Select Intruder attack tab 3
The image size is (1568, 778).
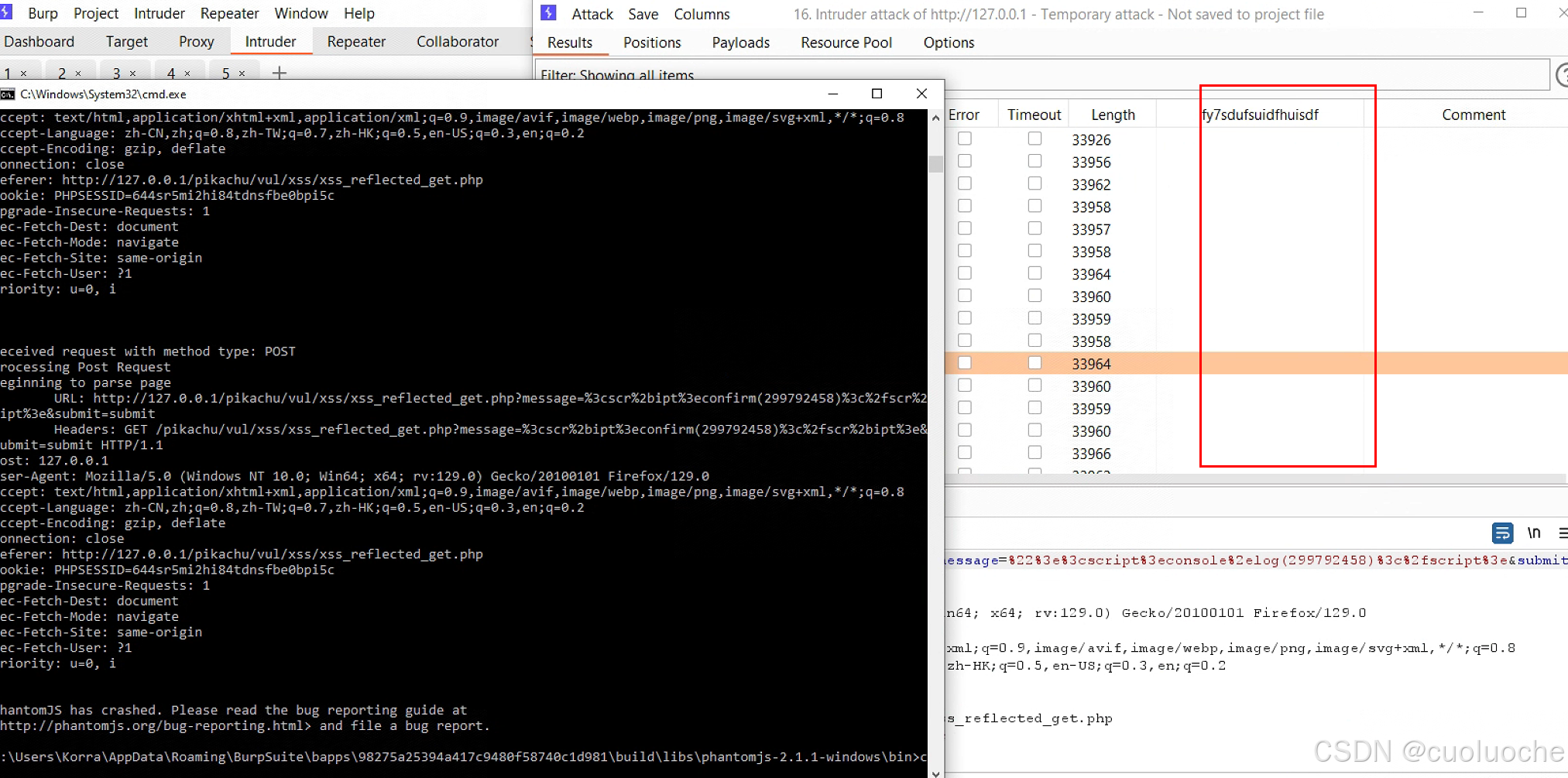pos(116,73)
